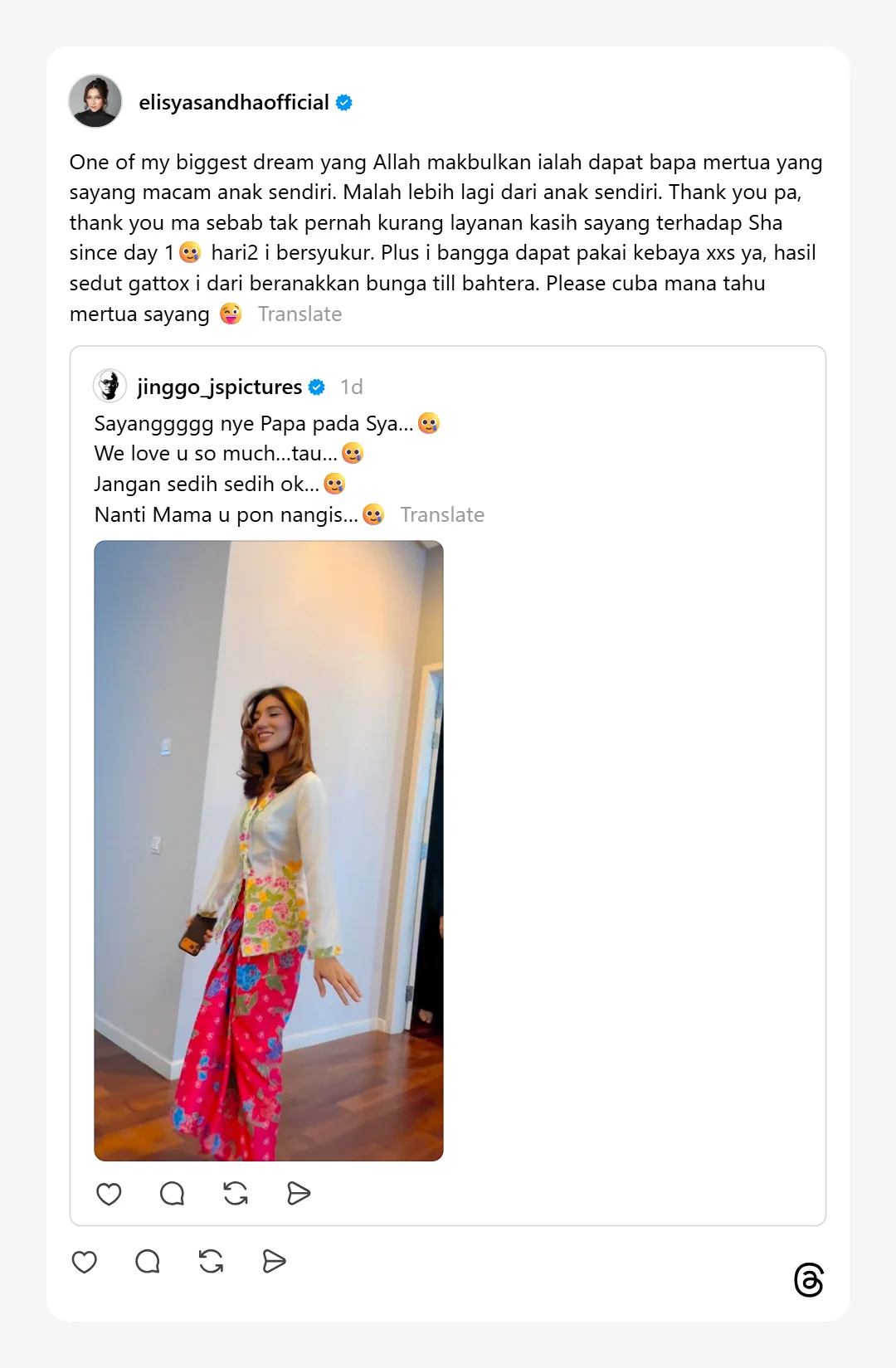This screenshot has width=896, height=1368.
Task: Open the Threads logo
Action: click(809, 1280)
